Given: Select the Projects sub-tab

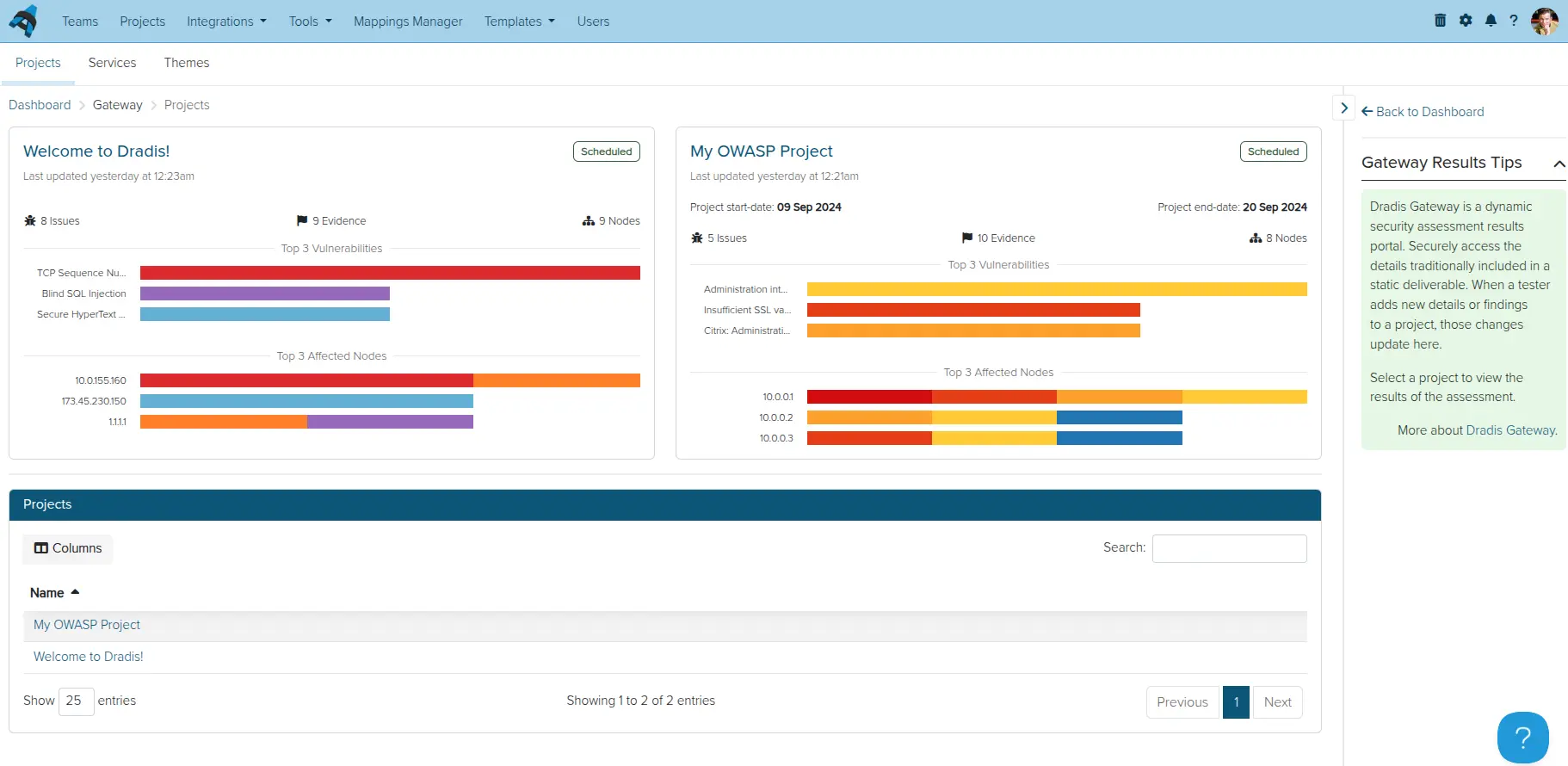Looking at the screenshot, I should [38, 63].
